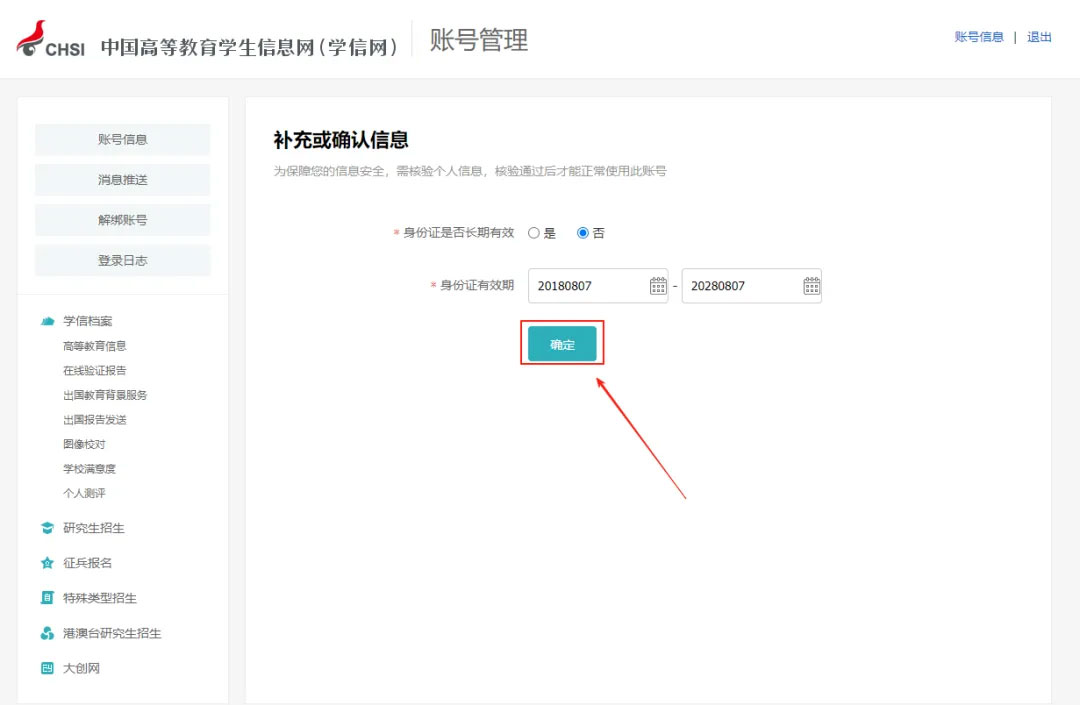Click the graduation cap icon for 研究生招生
The height and width of the screenshot is (705, 1080).
coord(47,528)
